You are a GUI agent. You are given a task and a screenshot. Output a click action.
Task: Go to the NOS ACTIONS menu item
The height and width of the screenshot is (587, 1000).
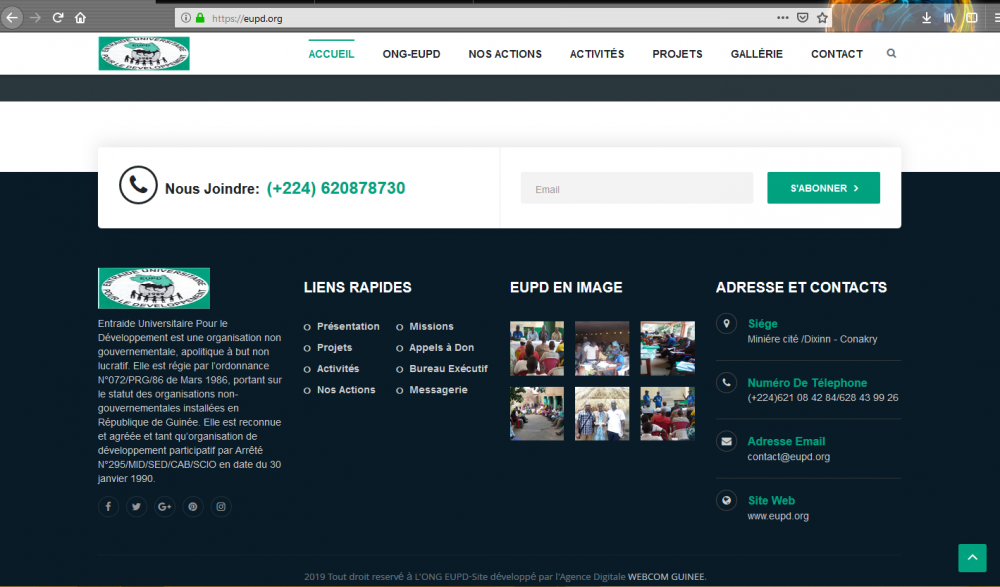click(x=505, y=54)
